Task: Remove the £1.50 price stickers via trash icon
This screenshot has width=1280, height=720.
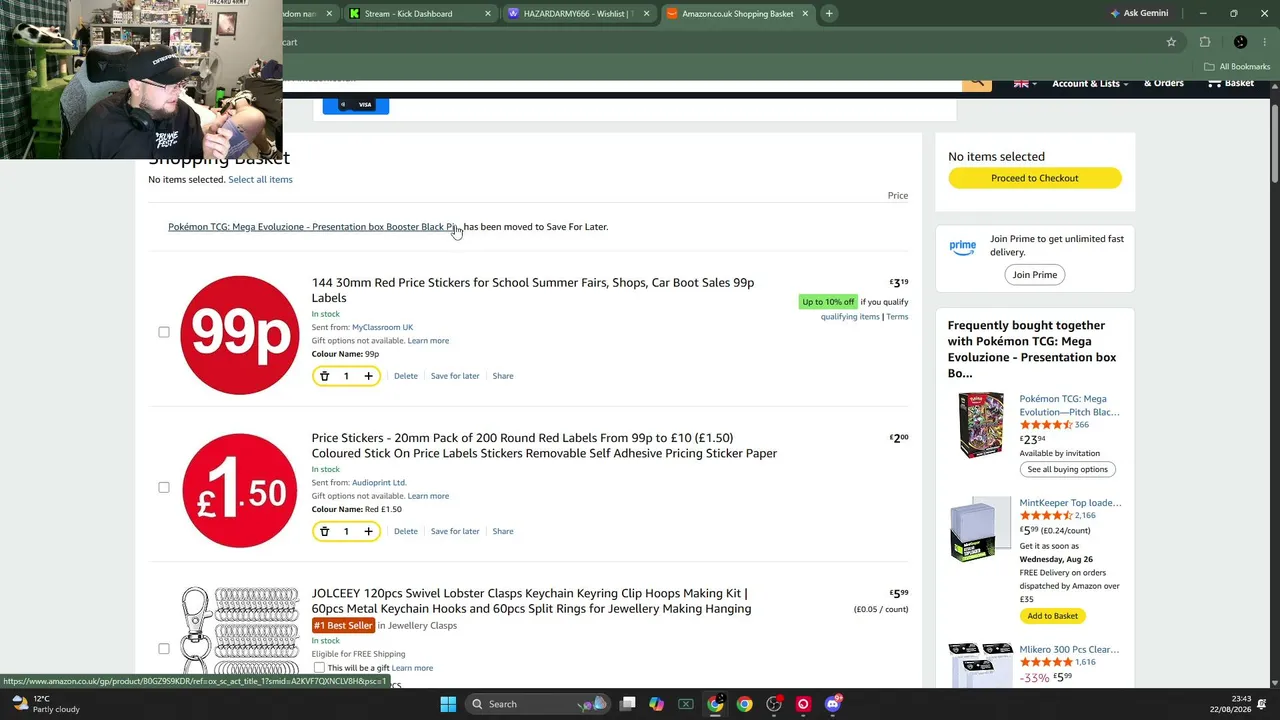Action: tap(324, 531)
